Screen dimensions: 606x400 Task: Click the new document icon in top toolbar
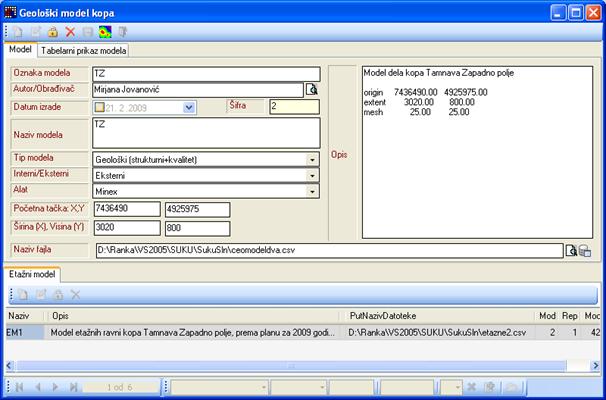click(x=19, y=32)
